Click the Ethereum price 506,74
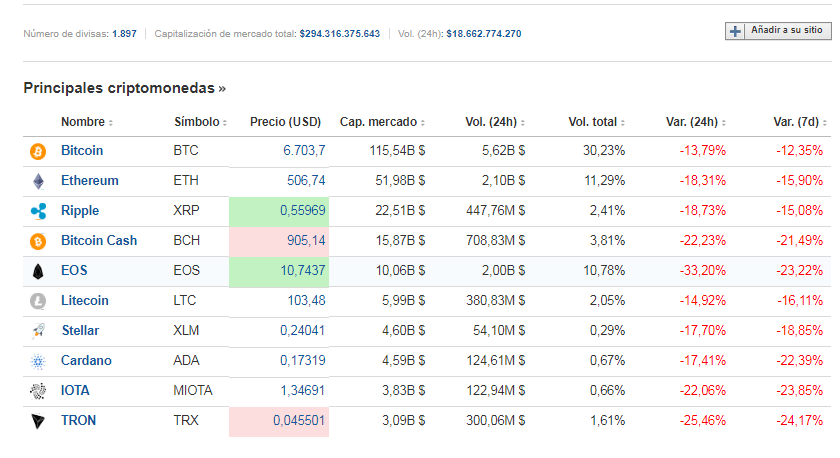 click(306, 181)
